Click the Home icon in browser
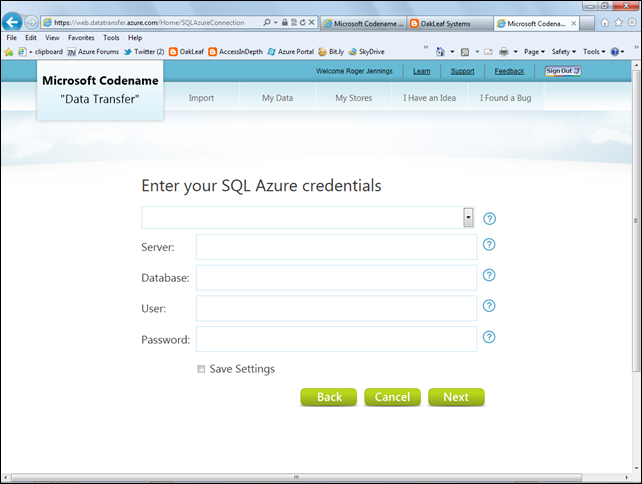642x484 pixels. pos(605,22)
